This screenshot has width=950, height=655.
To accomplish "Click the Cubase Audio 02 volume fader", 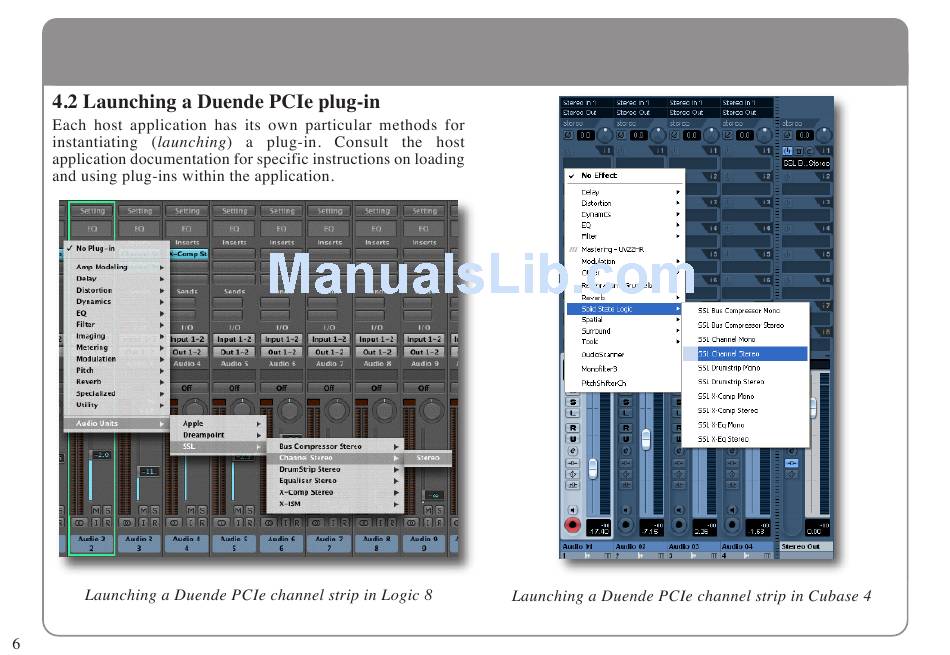I will click(x=646, y=438).
